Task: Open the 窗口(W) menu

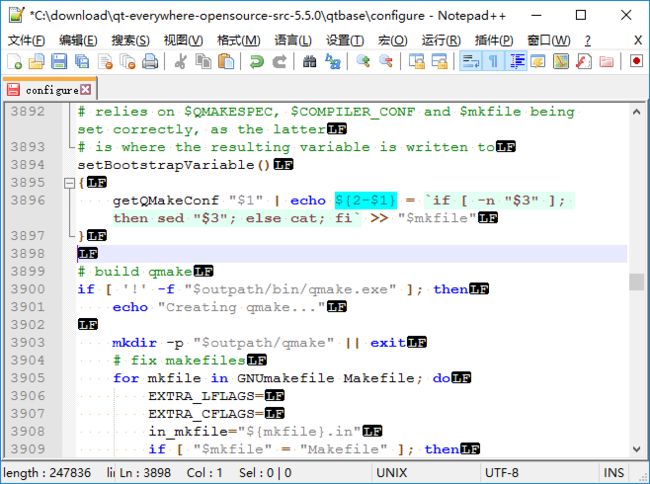Action: 549,40
